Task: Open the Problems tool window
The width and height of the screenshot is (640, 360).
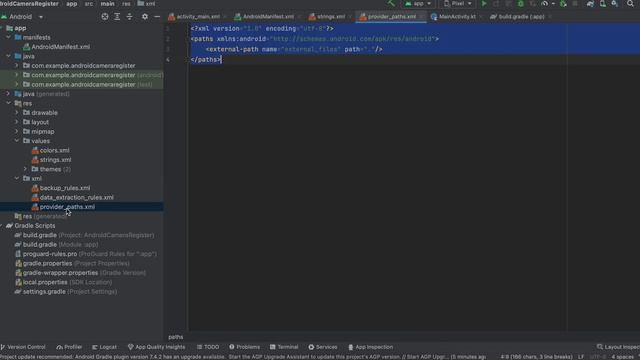Action: pos(244,347)
